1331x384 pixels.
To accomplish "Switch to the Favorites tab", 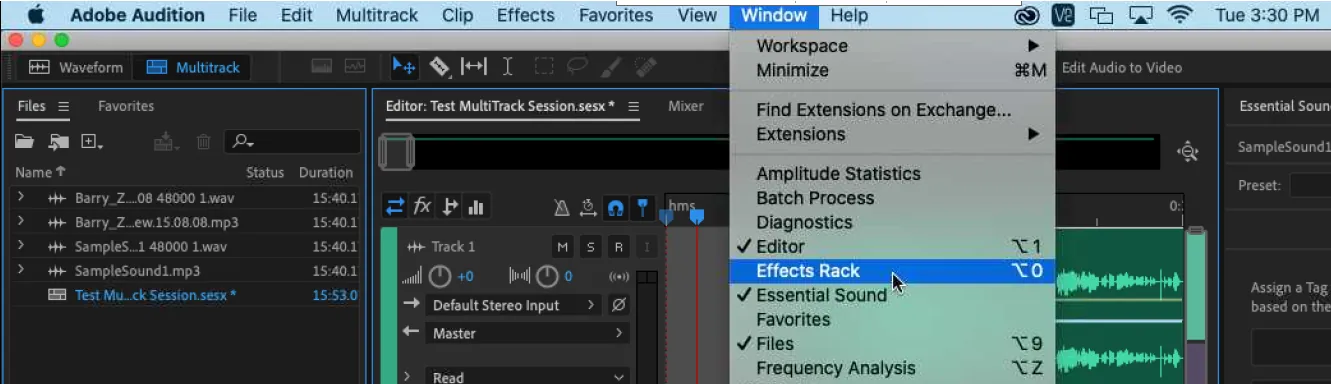I will (126, 106).
